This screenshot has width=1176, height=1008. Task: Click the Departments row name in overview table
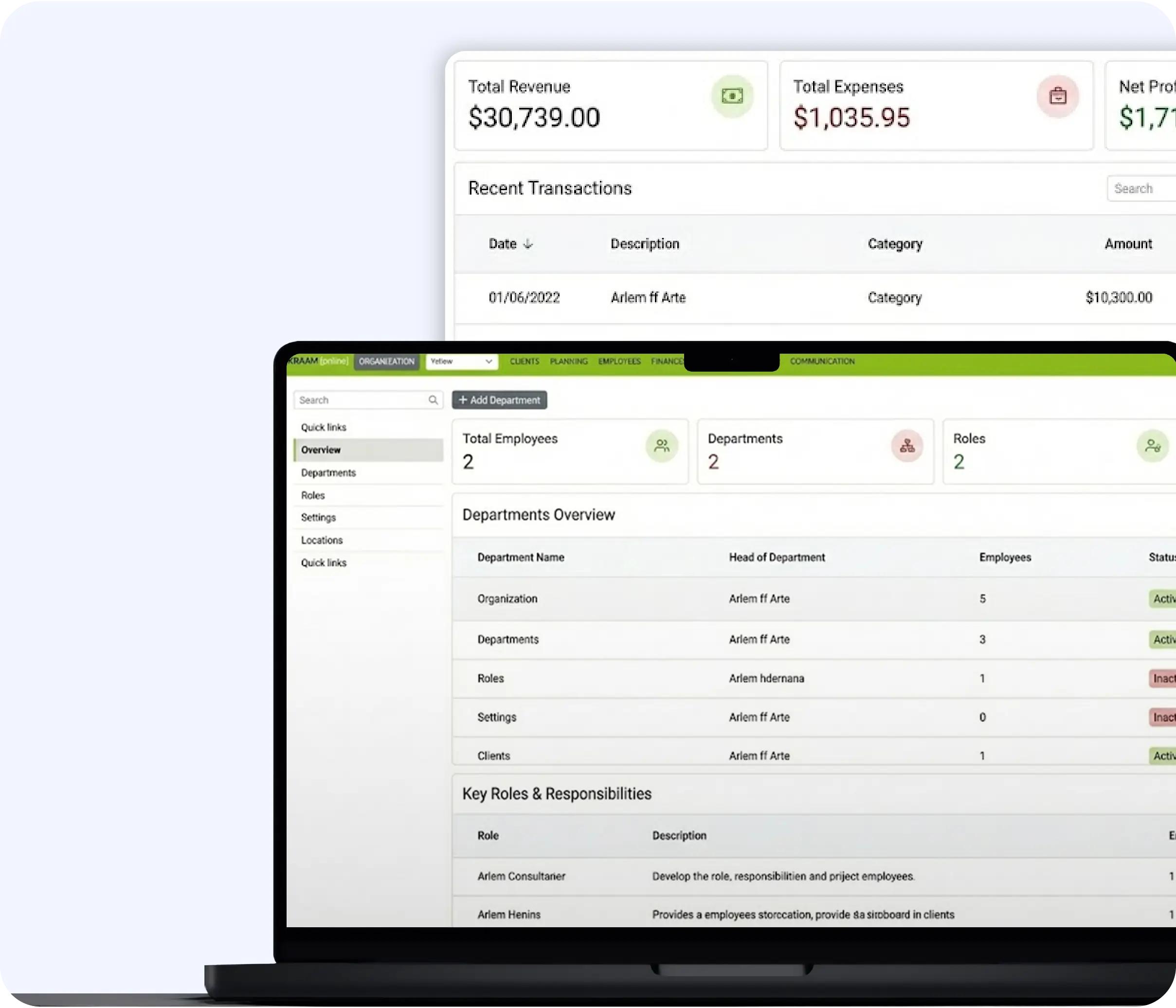[508, 640]
